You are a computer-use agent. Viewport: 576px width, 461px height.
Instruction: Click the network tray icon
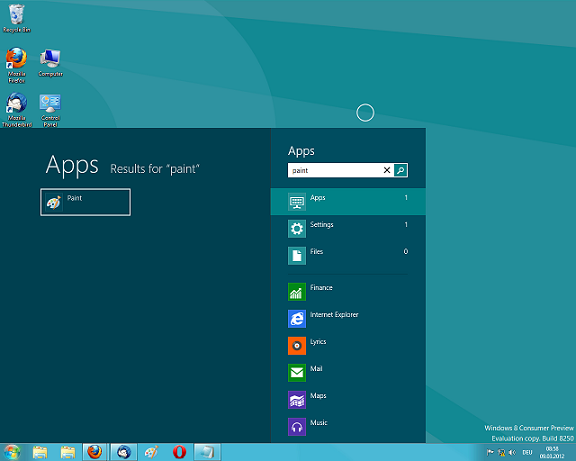(501, 453)
